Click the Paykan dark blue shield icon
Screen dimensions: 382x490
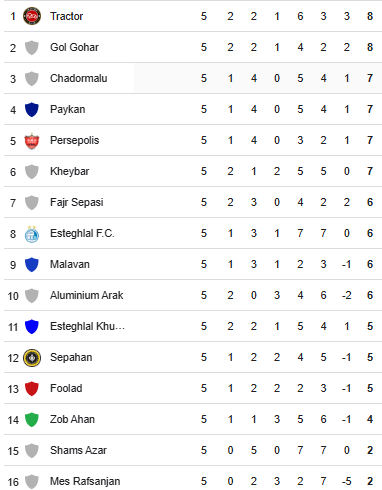32,110
